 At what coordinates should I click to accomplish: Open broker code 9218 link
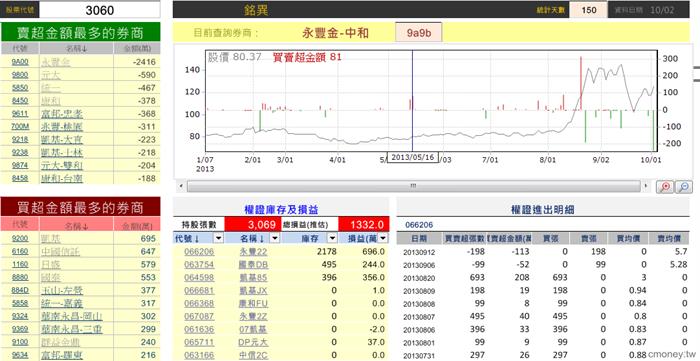coord(20,140)
